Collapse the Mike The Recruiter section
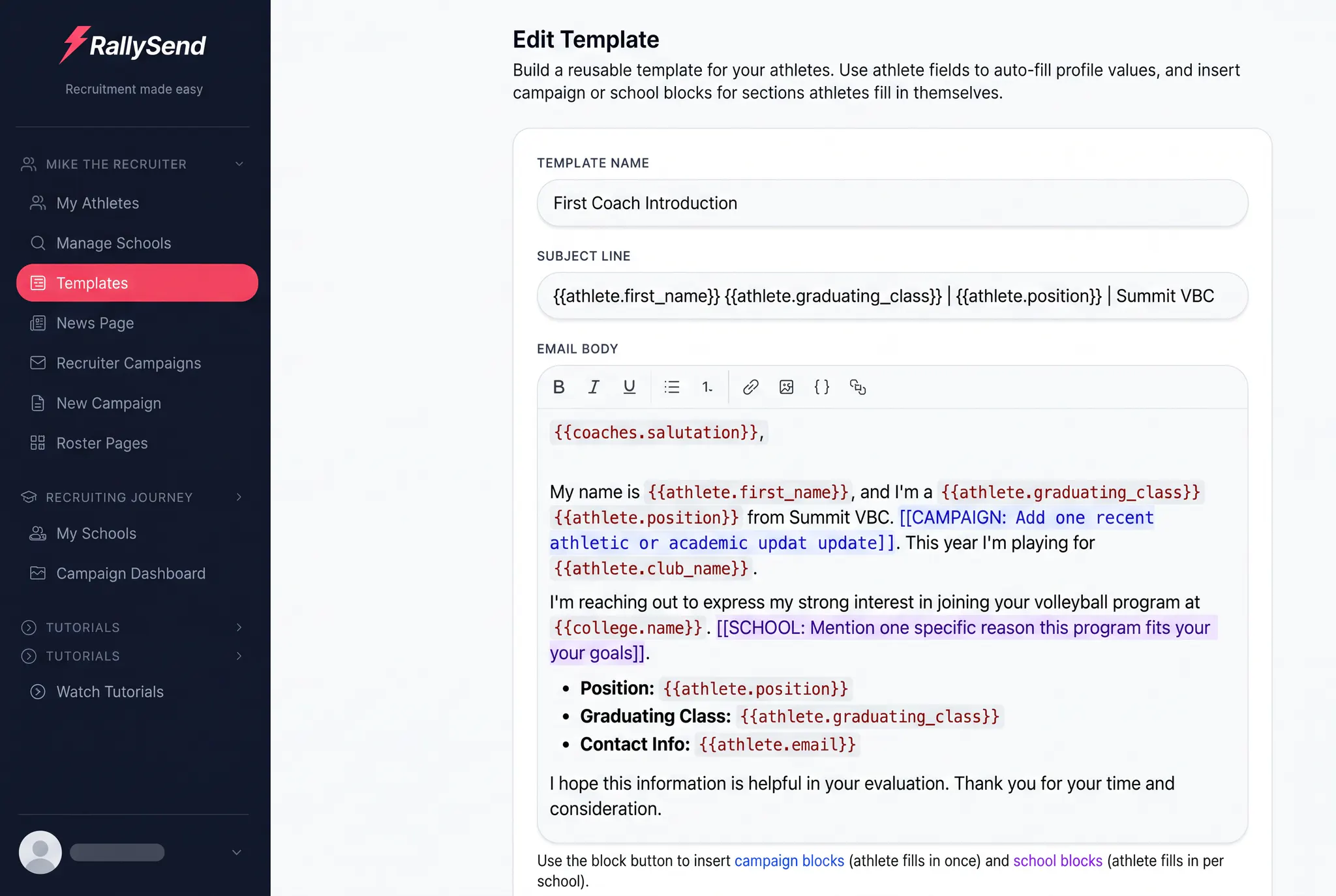 pyautogui.click(x=239, y=164)
